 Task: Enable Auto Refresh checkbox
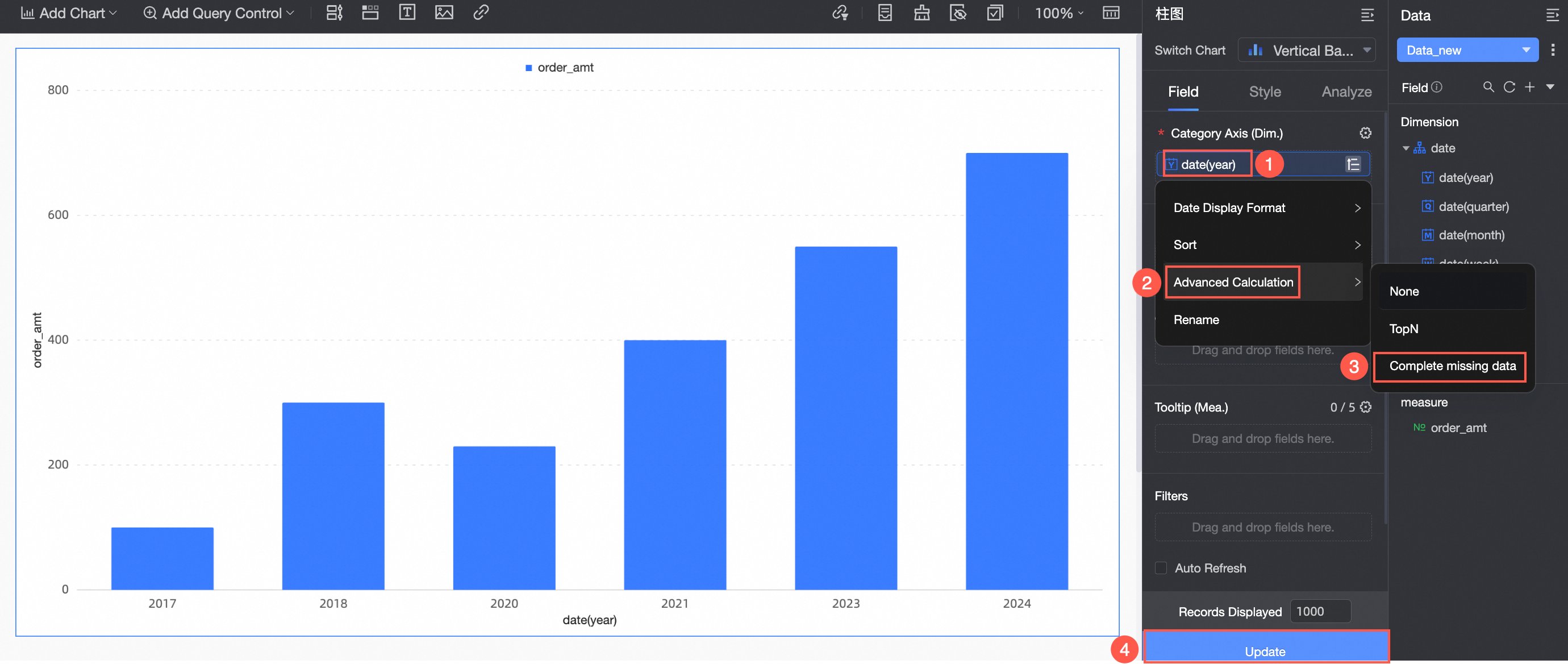[x=1161, y=568]
